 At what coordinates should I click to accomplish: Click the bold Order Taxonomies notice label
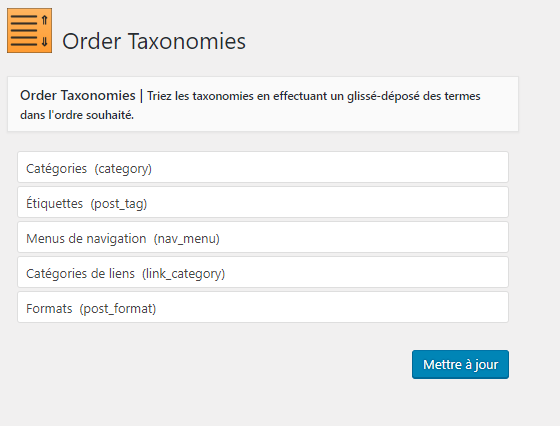tap(78, 96)
